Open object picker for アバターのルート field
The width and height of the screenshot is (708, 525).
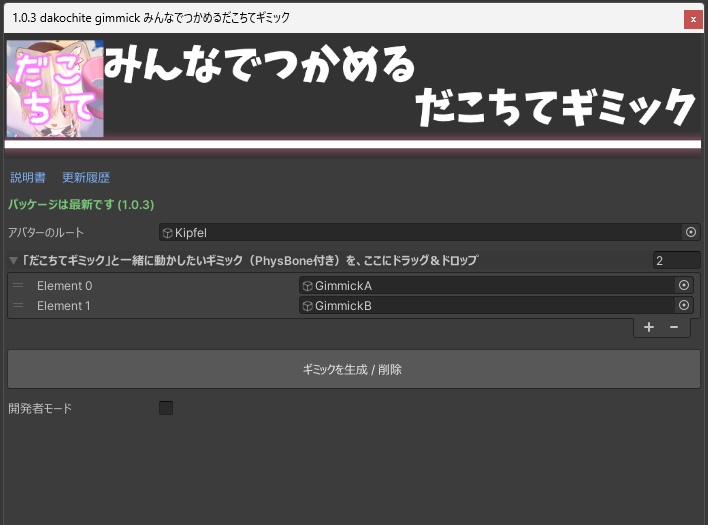click(690, 232)
